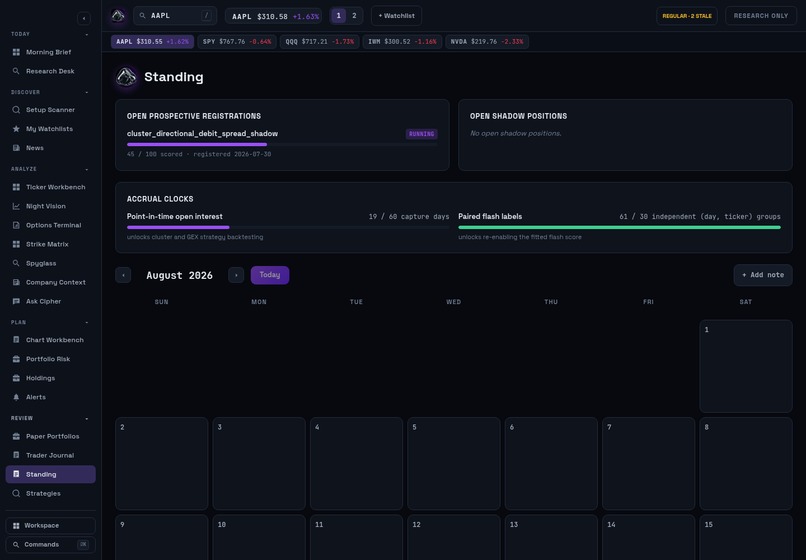Click the app logo in top bar
This screenshot has width=806, height=560.
coord(118,16)
